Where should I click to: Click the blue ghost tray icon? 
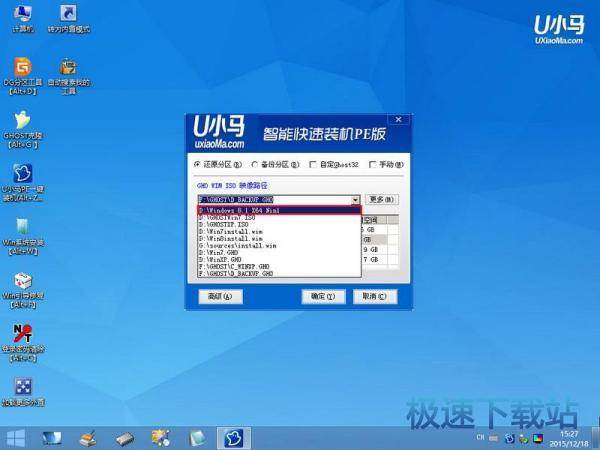509,438
